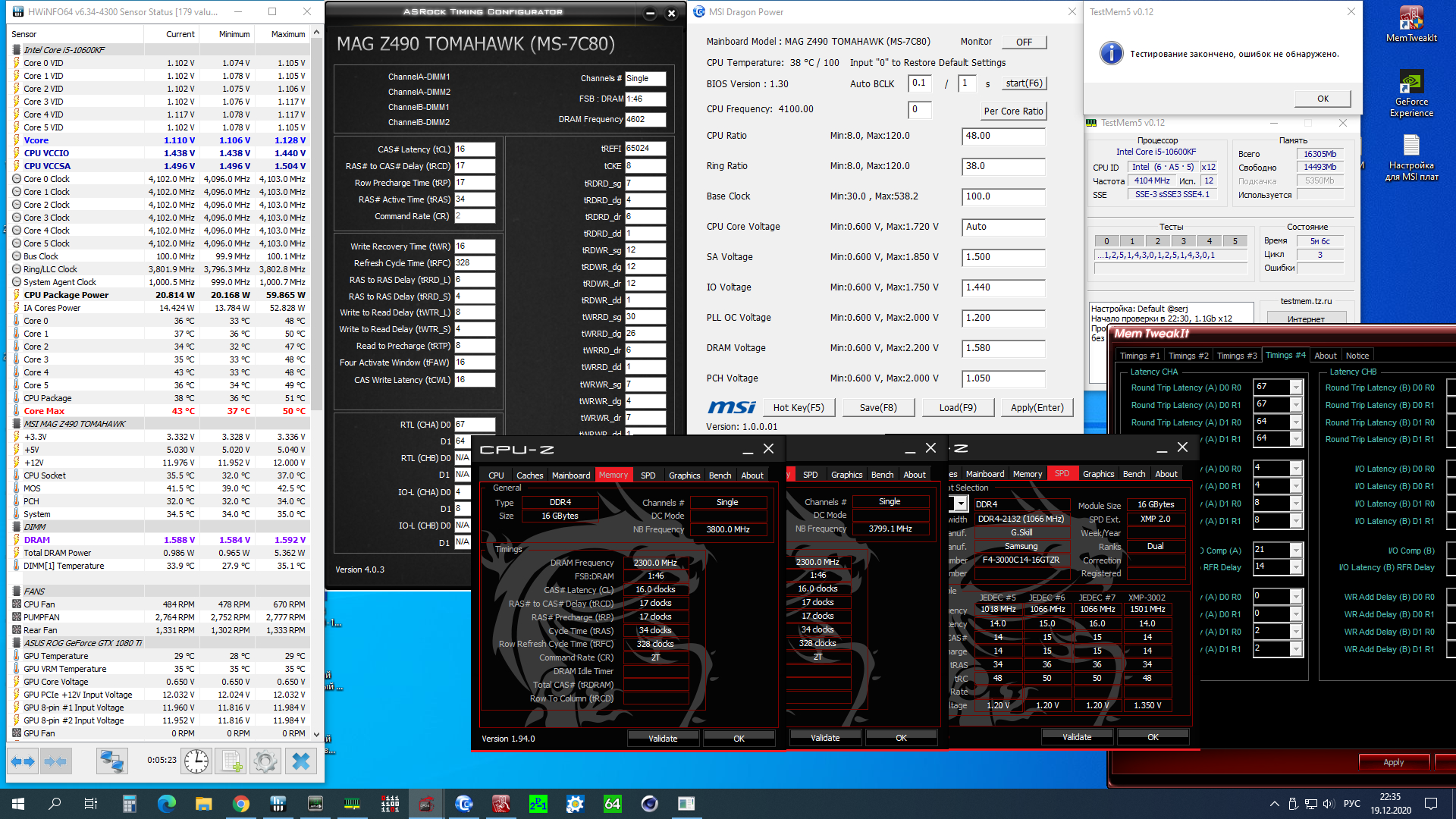Open the SPD slot selection dropdown
The image size is (1456, 819).
961,504
